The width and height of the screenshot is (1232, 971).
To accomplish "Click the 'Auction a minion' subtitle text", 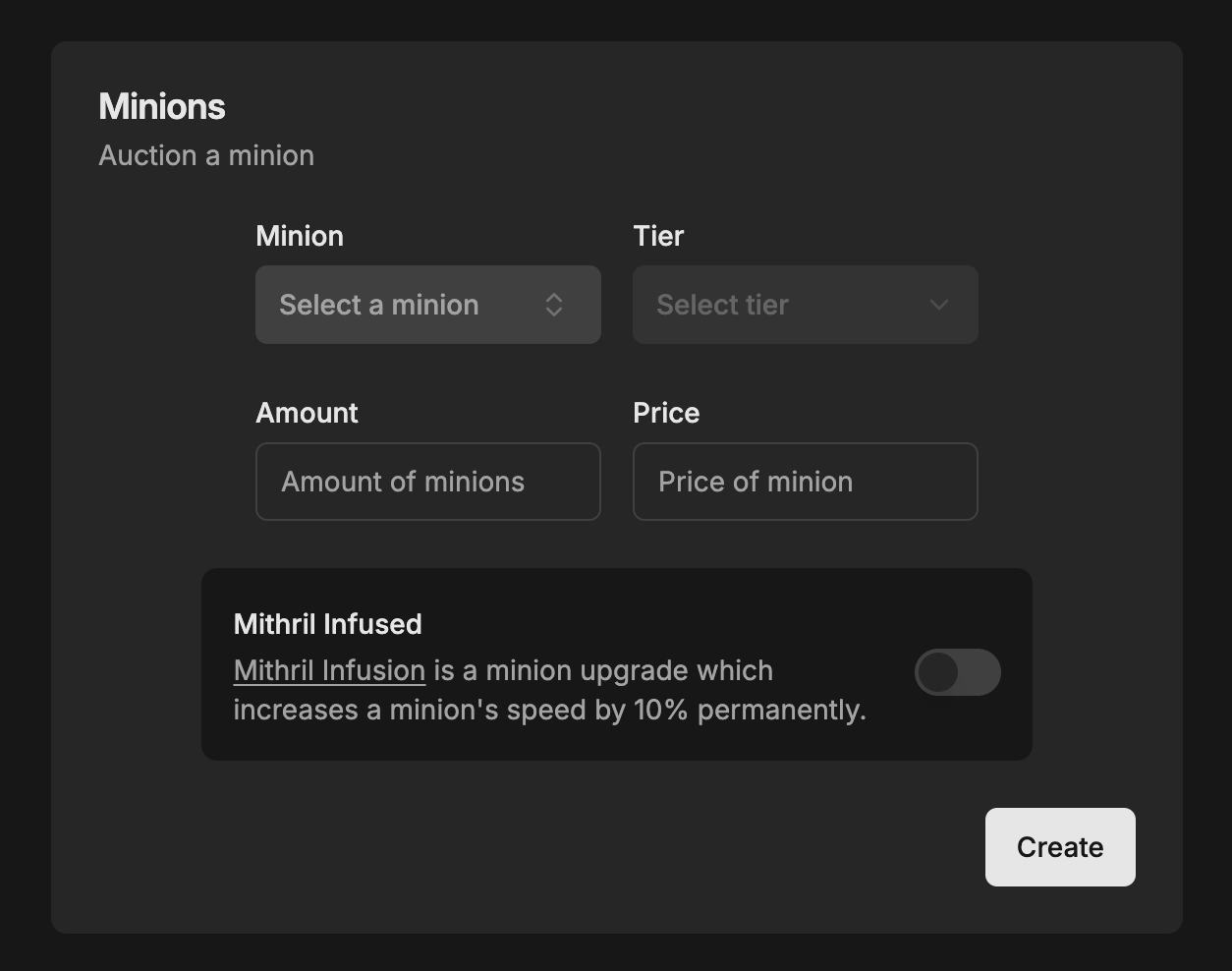I will coord(206,155).
